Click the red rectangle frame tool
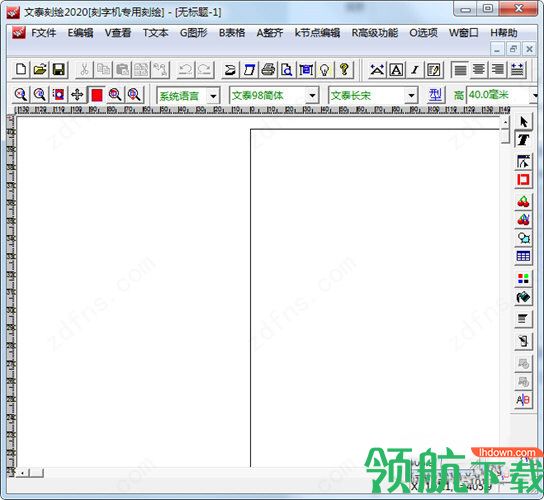Viewport: 544px width, 500px height. [523, 180]
